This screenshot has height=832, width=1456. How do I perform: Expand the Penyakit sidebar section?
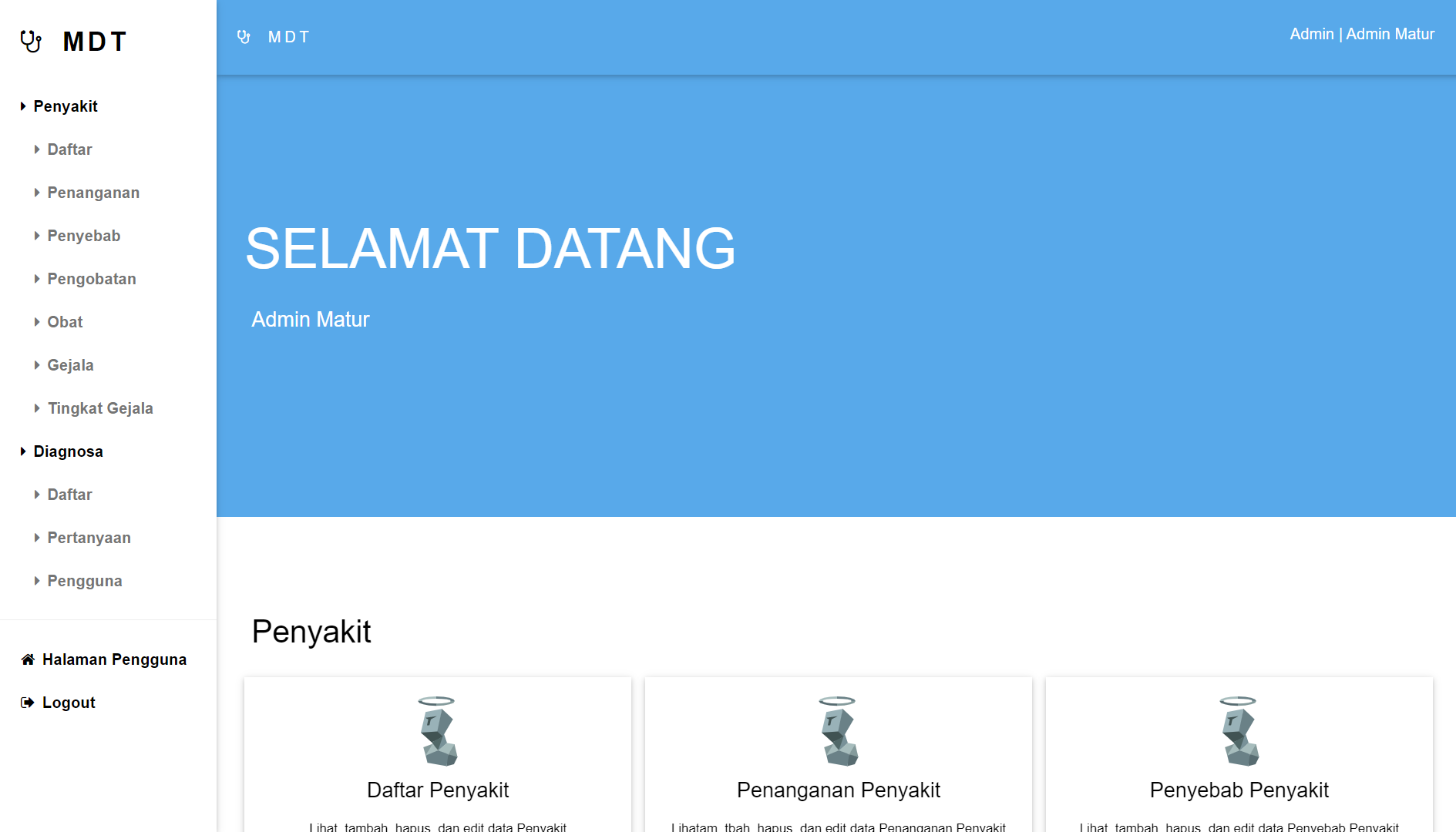coord(66,106)
